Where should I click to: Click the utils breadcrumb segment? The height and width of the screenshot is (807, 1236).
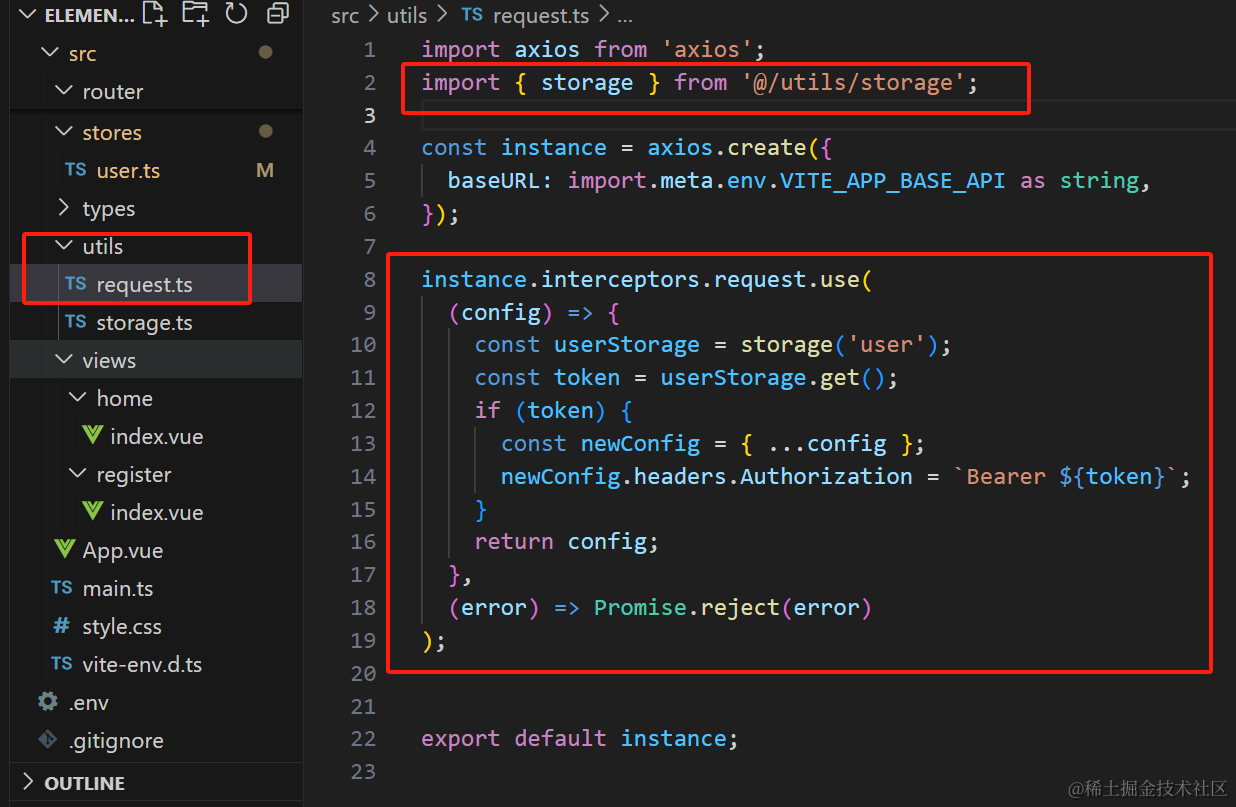tap(406, 16)
